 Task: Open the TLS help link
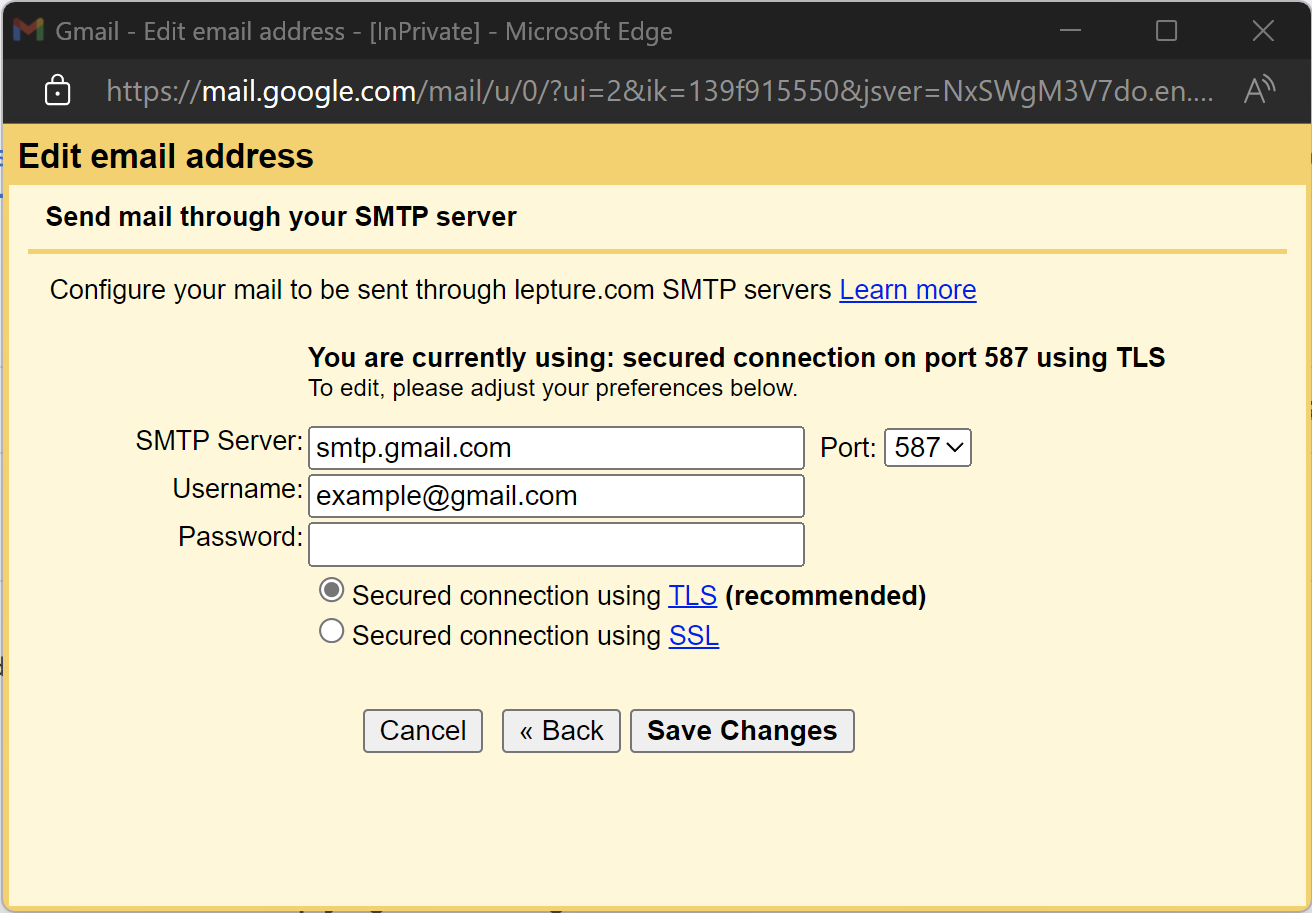click(693, 596)
